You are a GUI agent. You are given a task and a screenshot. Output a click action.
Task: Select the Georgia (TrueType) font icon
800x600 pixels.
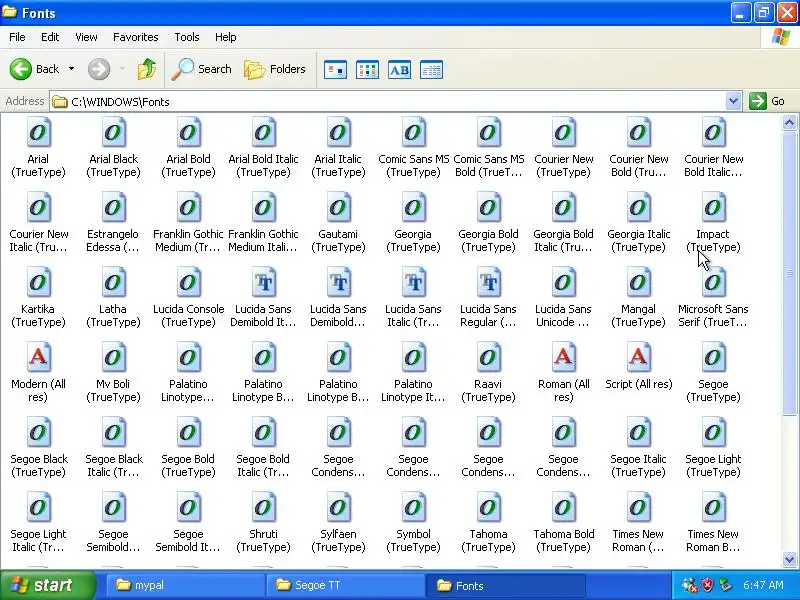413,208
